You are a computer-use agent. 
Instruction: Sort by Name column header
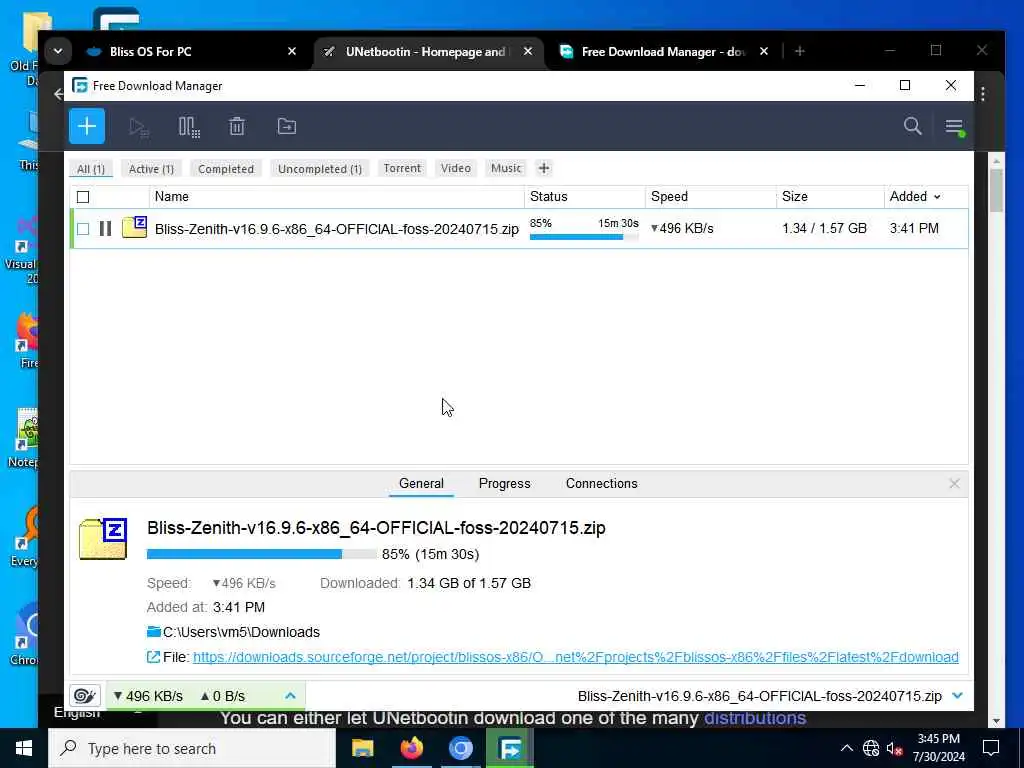click(172, 197)
